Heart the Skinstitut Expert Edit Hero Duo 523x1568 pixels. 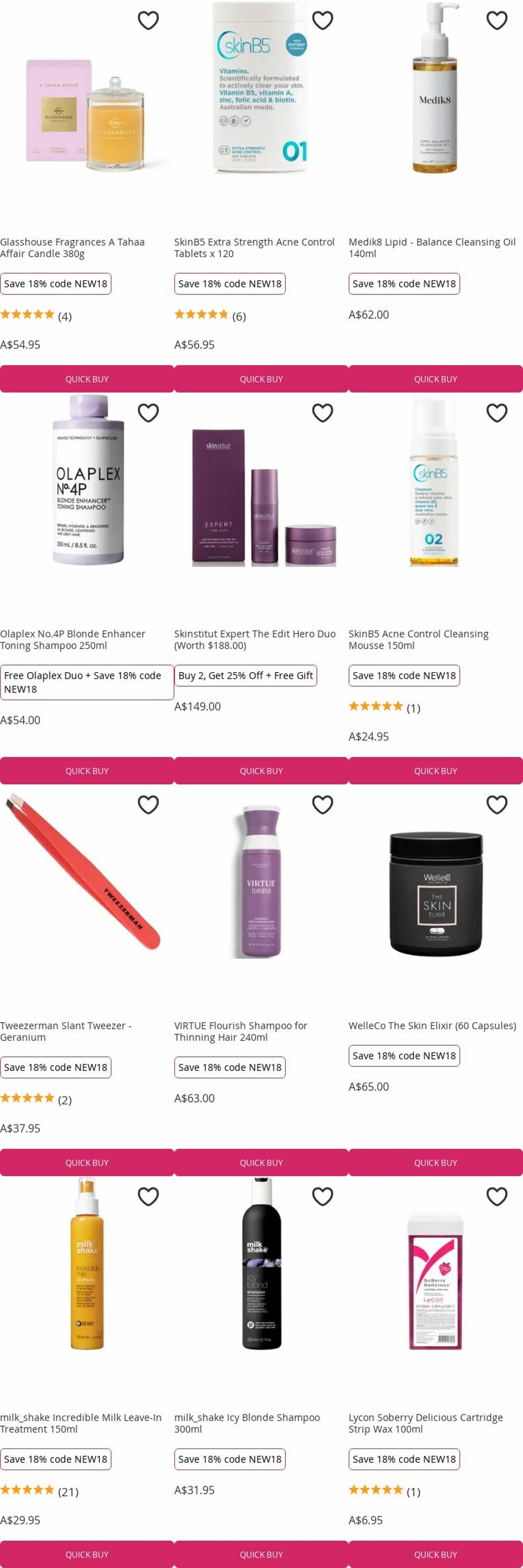click(322, 413)
